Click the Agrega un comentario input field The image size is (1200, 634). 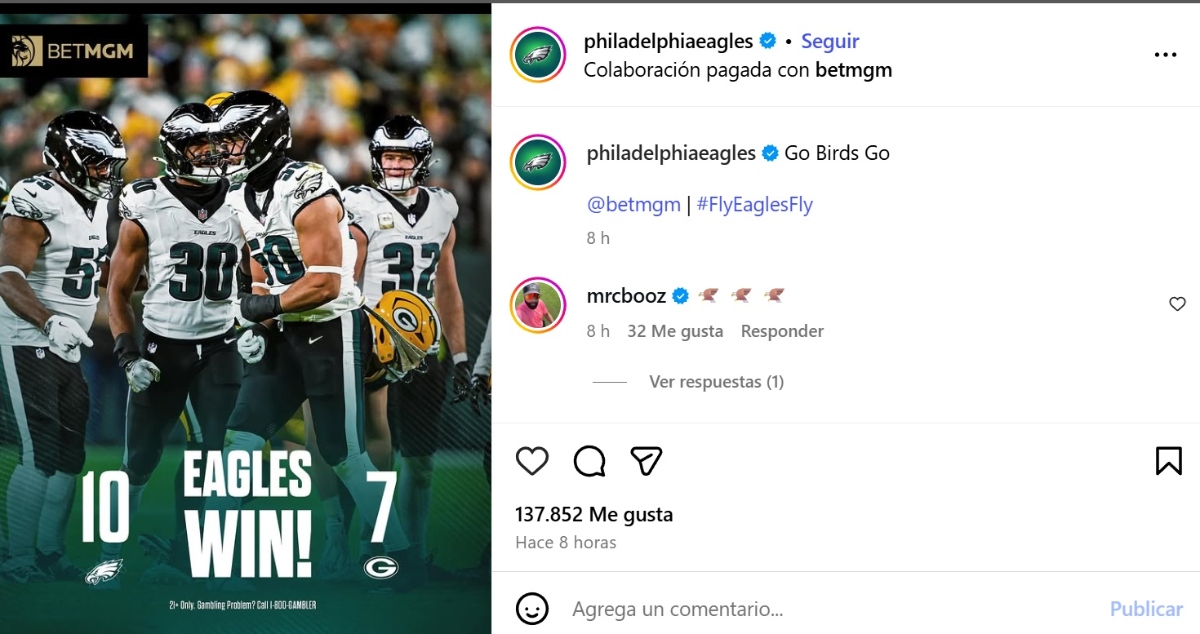point(700,608)
